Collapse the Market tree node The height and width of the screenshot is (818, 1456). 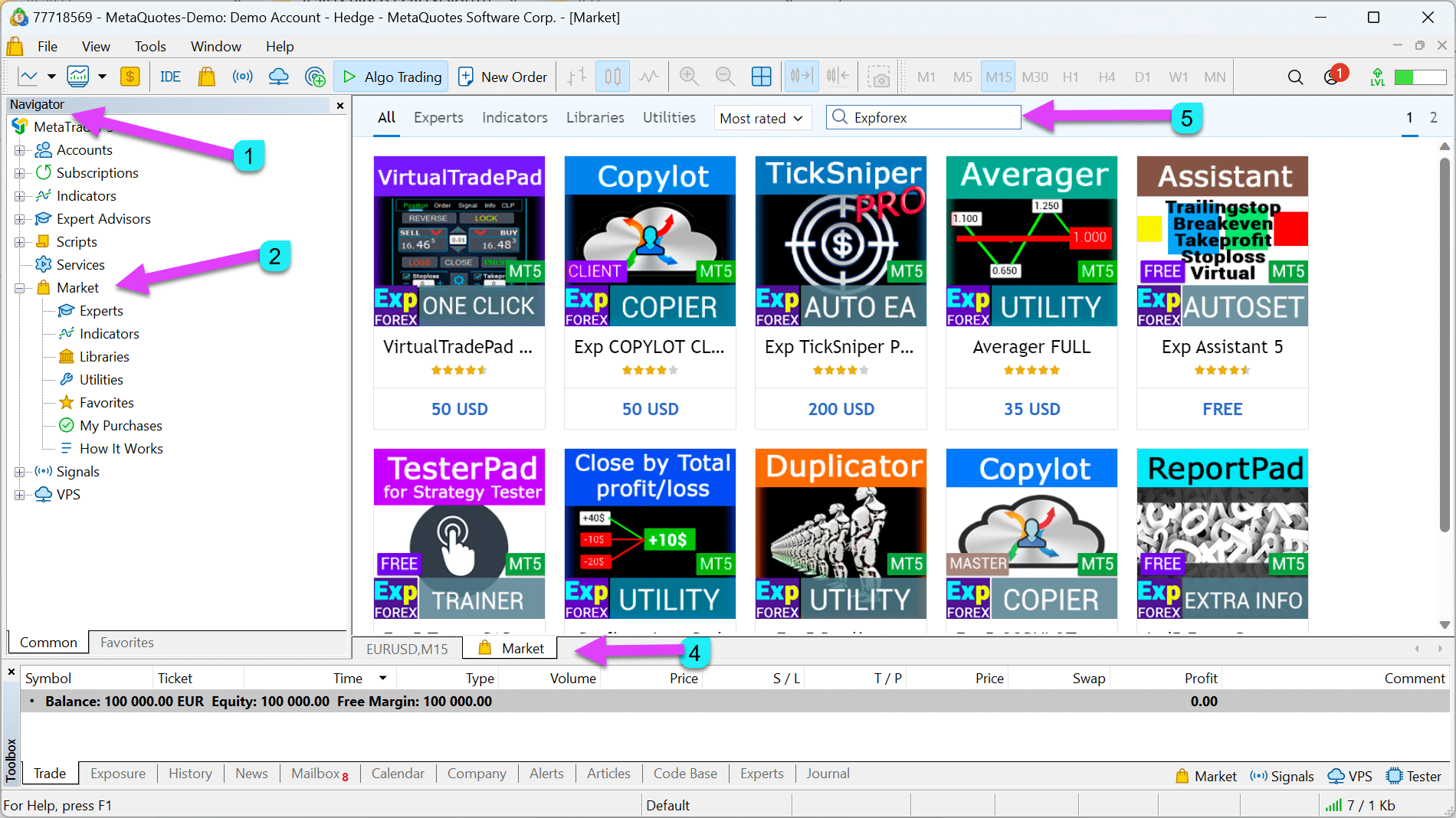[19, 288]
